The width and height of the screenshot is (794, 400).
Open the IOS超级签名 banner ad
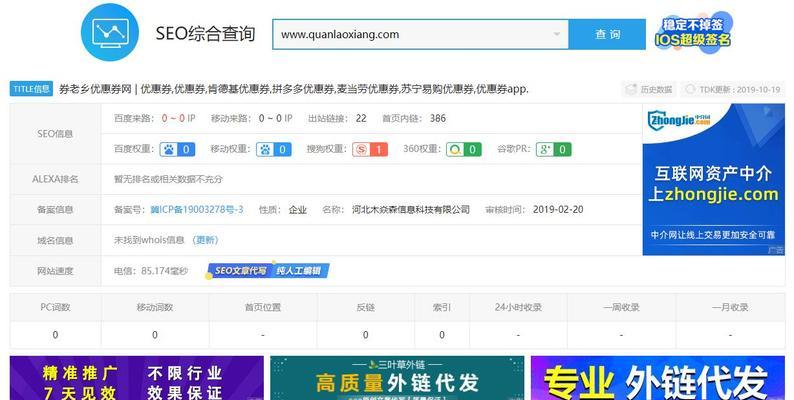693,32
